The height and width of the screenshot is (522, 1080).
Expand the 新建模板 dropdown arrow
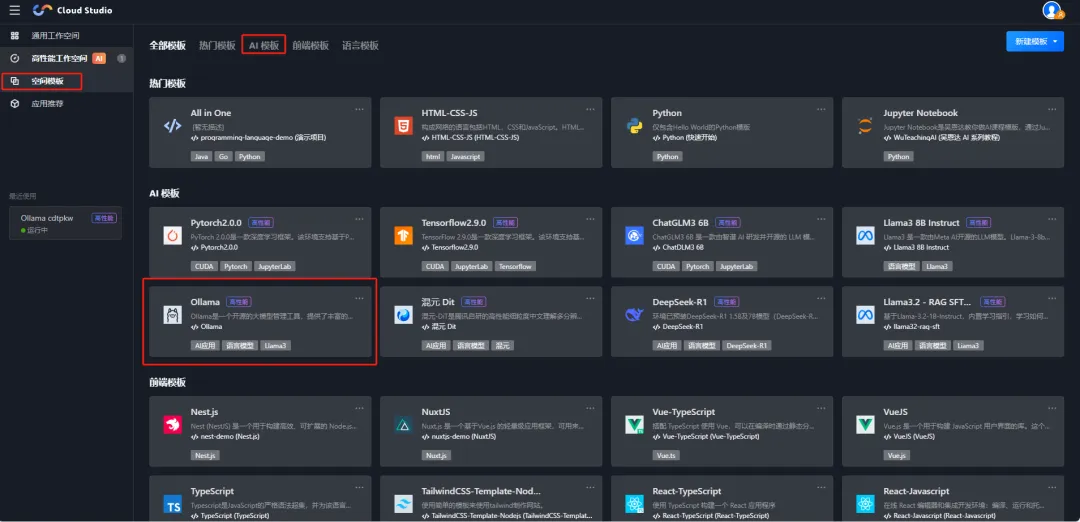(1055, 41)
